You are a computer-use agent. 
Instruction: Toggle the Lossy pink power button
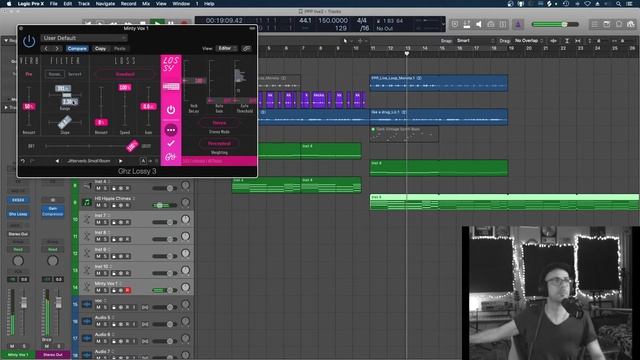171,110
